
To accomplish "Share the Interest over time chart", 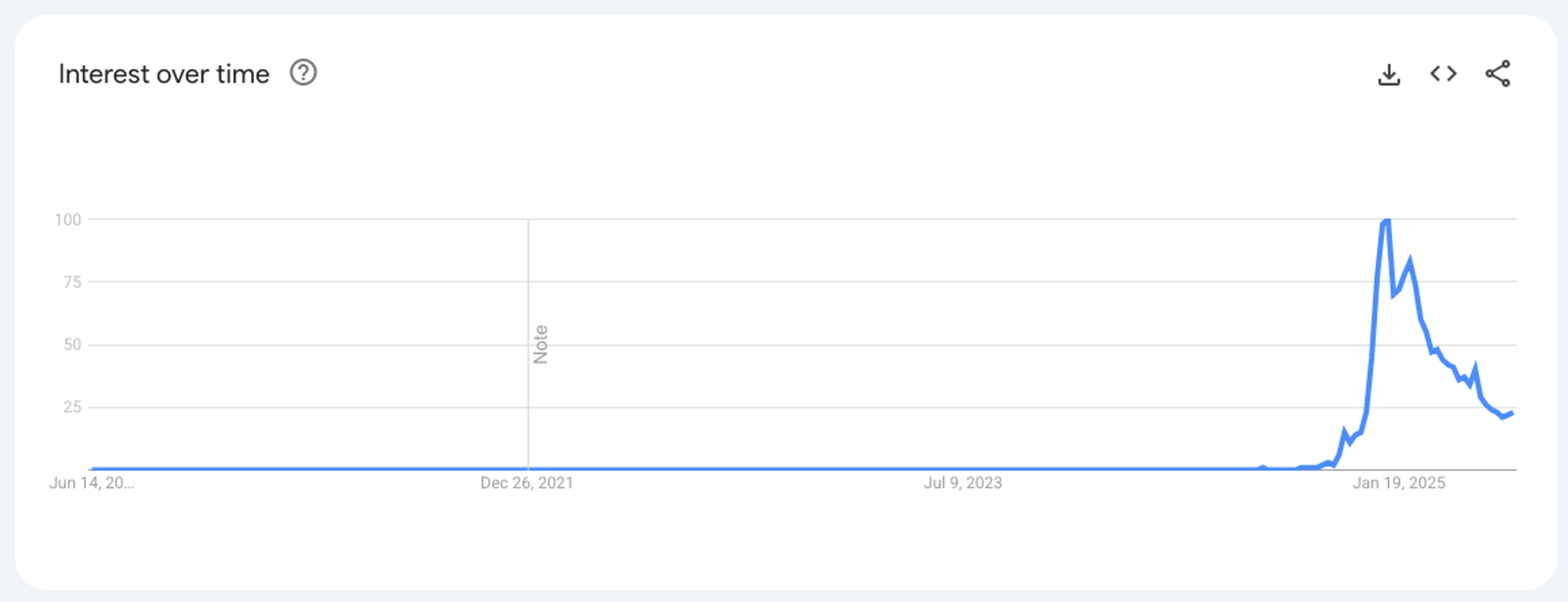I will coord(1498,73).
